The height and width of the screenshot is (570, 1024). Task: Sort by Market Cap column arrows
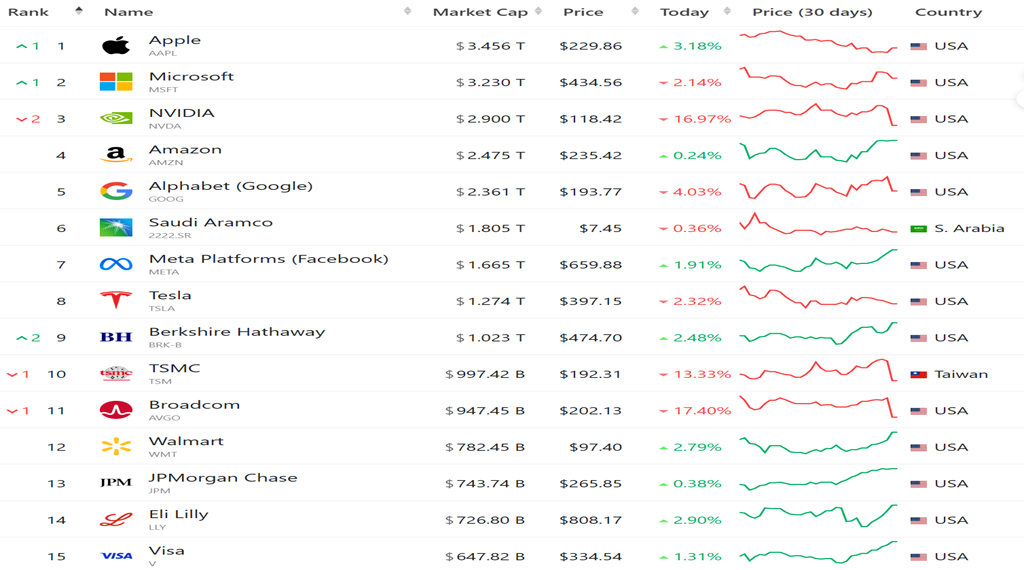coord(539,12)
